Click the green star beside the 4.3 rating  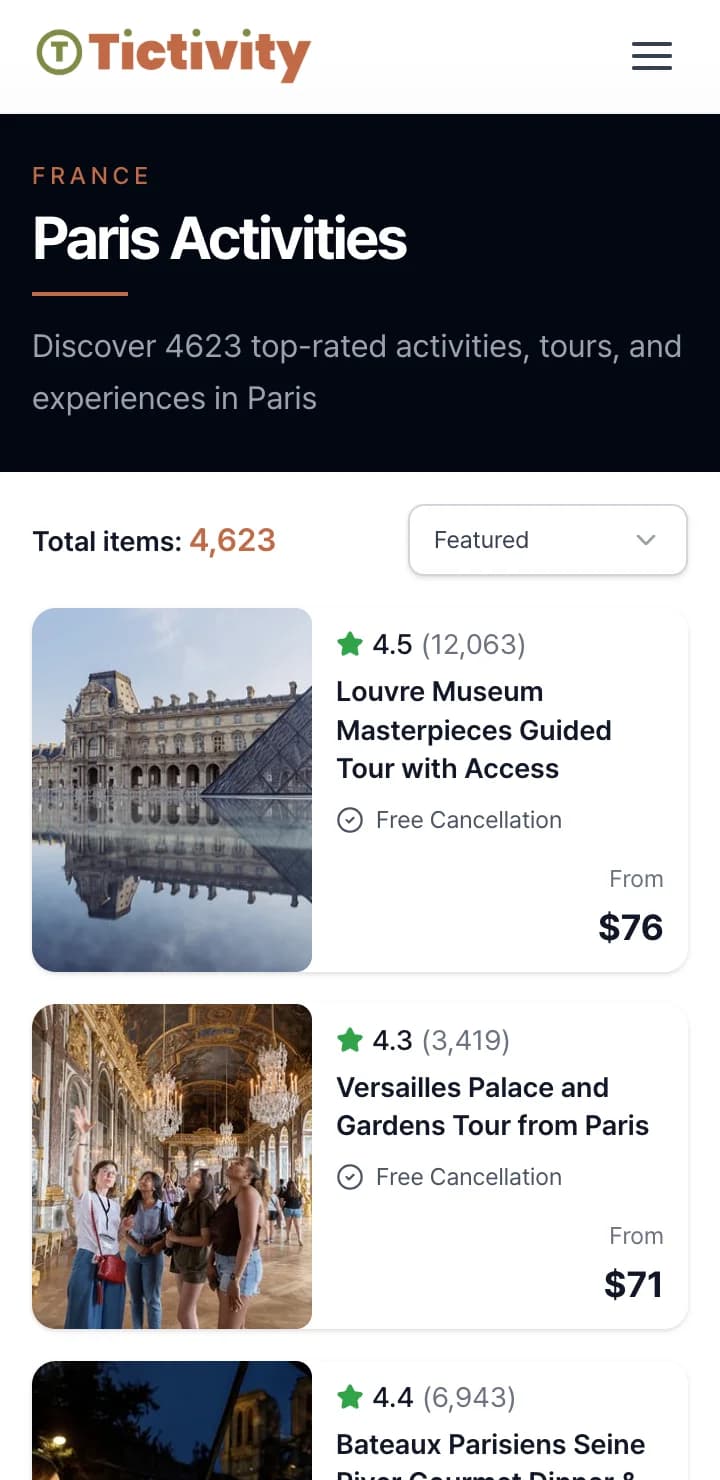(349, 1041)
